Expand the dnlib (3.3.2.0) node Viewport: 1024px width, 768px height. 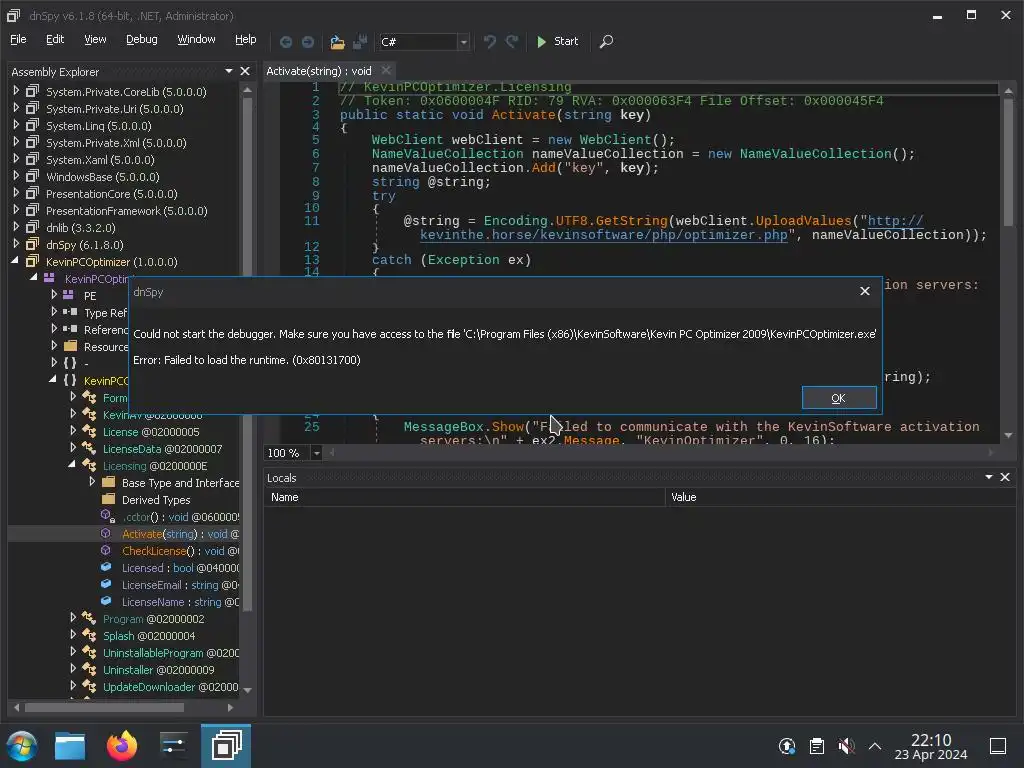16,227
